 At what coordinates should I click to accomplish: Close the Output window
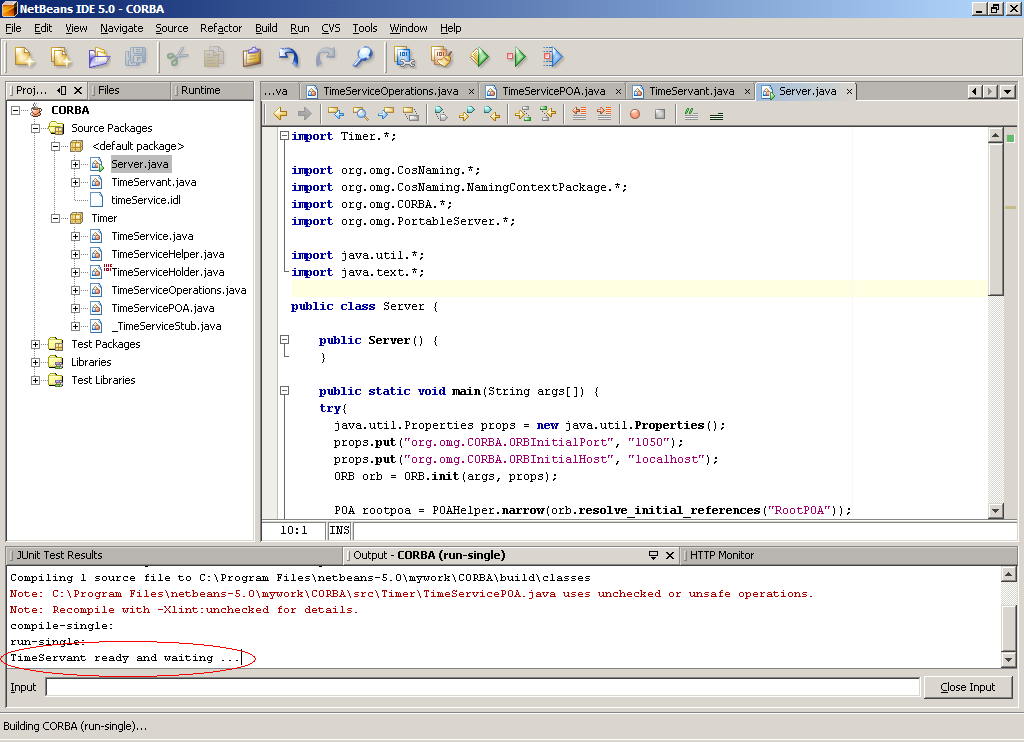[669, 555]
